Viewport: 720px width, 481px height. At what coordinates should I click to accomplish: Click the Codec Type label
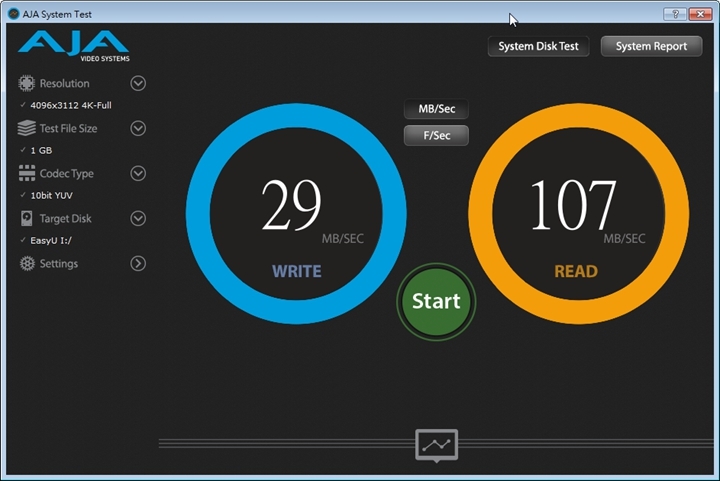67,173
